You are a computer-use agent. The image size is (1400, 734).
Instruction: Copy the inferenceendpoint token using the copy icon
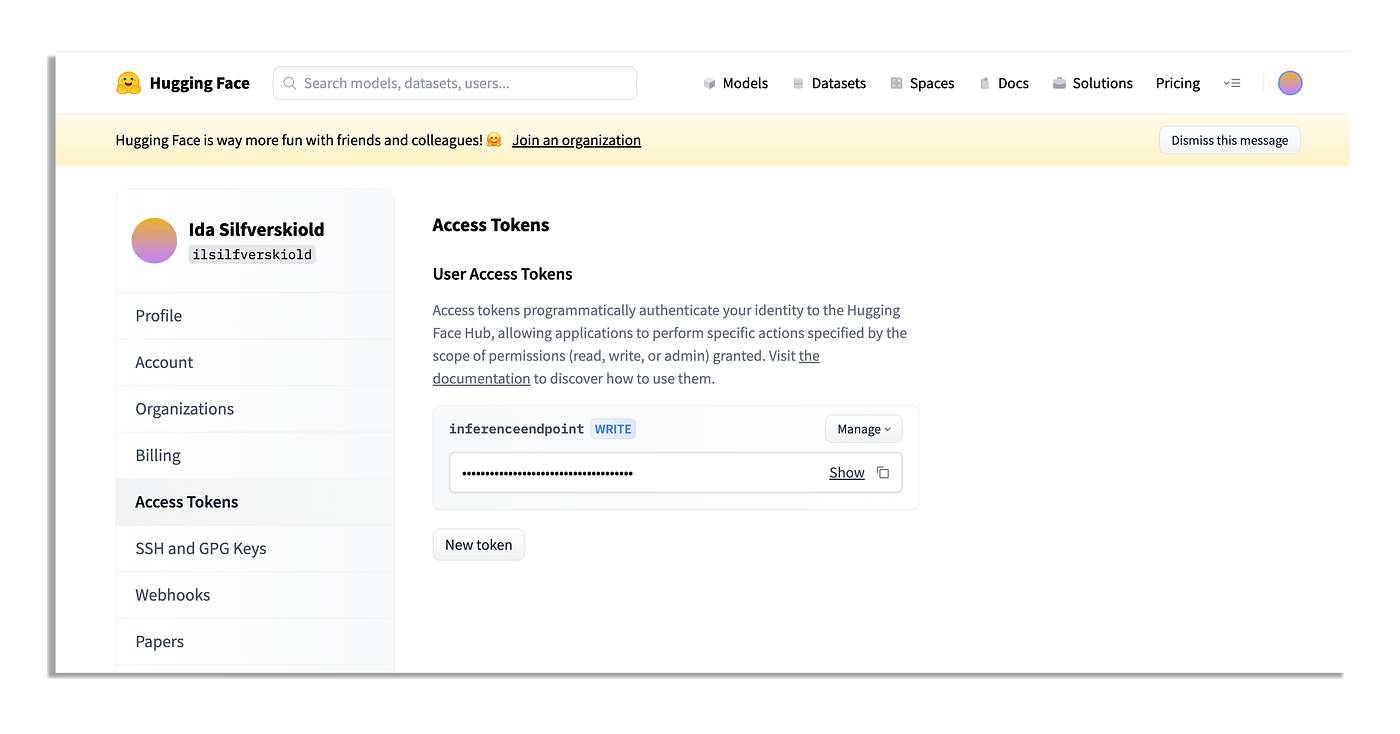pyautogui.click(x=883, y=472)
